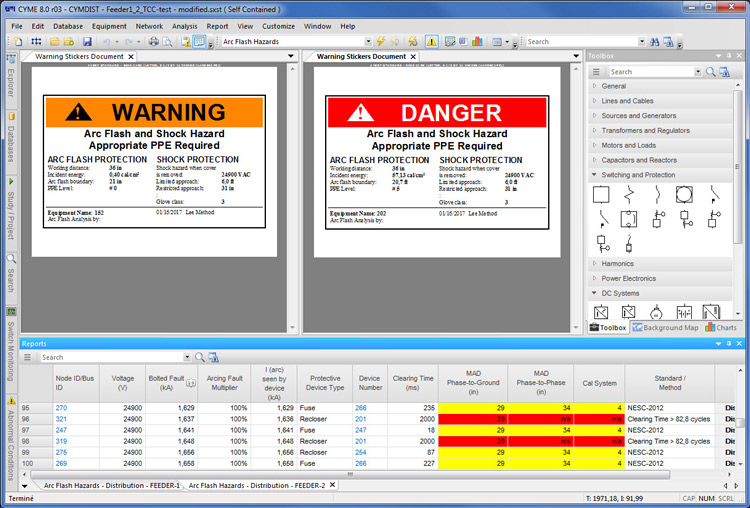Click the Print icon in the toolbar
Screen dimensions: 750x508
pyautogui.click(x=153, y=42)
